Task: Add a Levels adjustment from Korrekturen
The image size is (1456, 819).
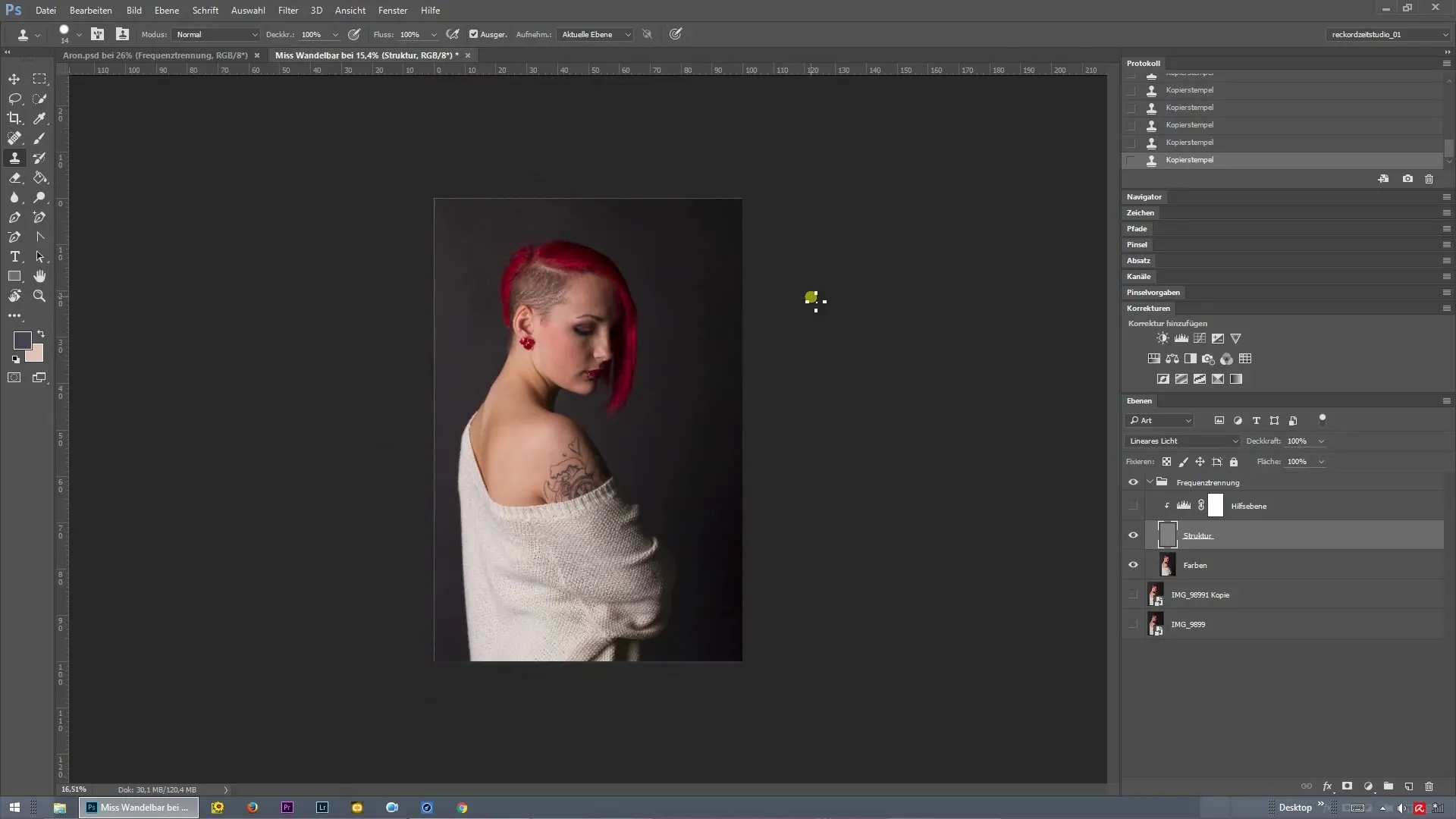Action: coord(1181,338)
